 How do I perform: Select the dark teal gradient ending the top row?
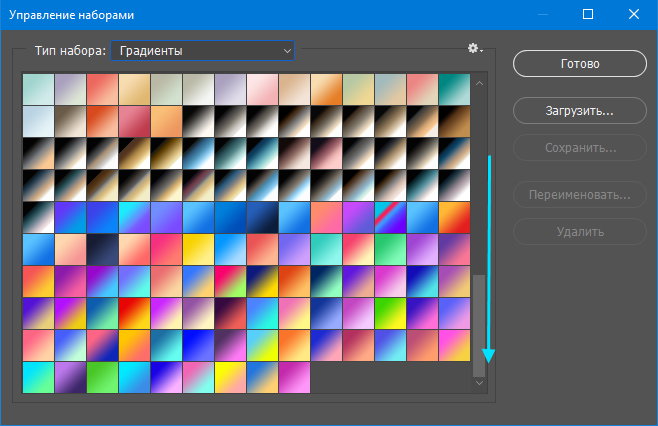tap(454, 89)
